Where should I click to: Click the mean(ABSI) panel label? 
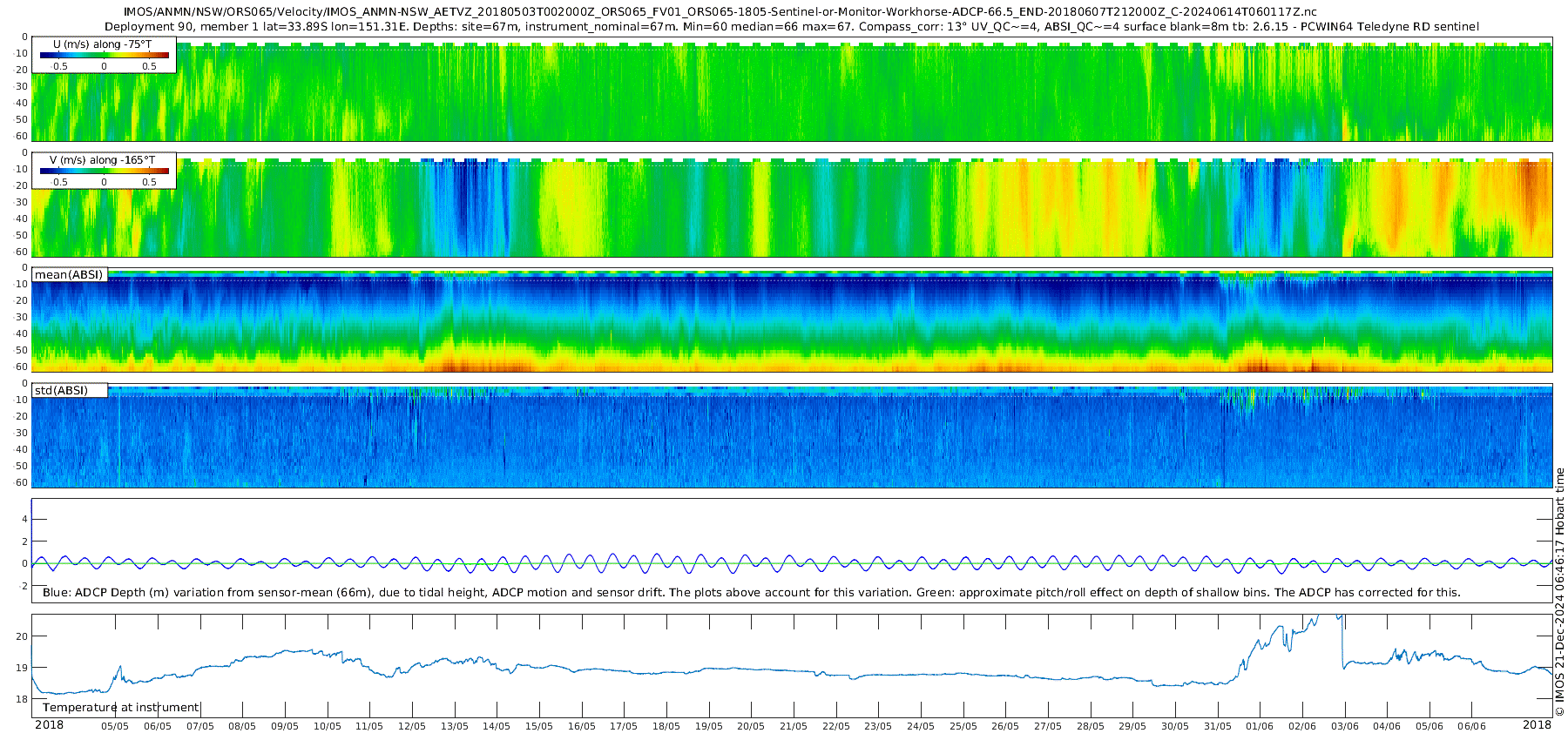coord(69,275)
